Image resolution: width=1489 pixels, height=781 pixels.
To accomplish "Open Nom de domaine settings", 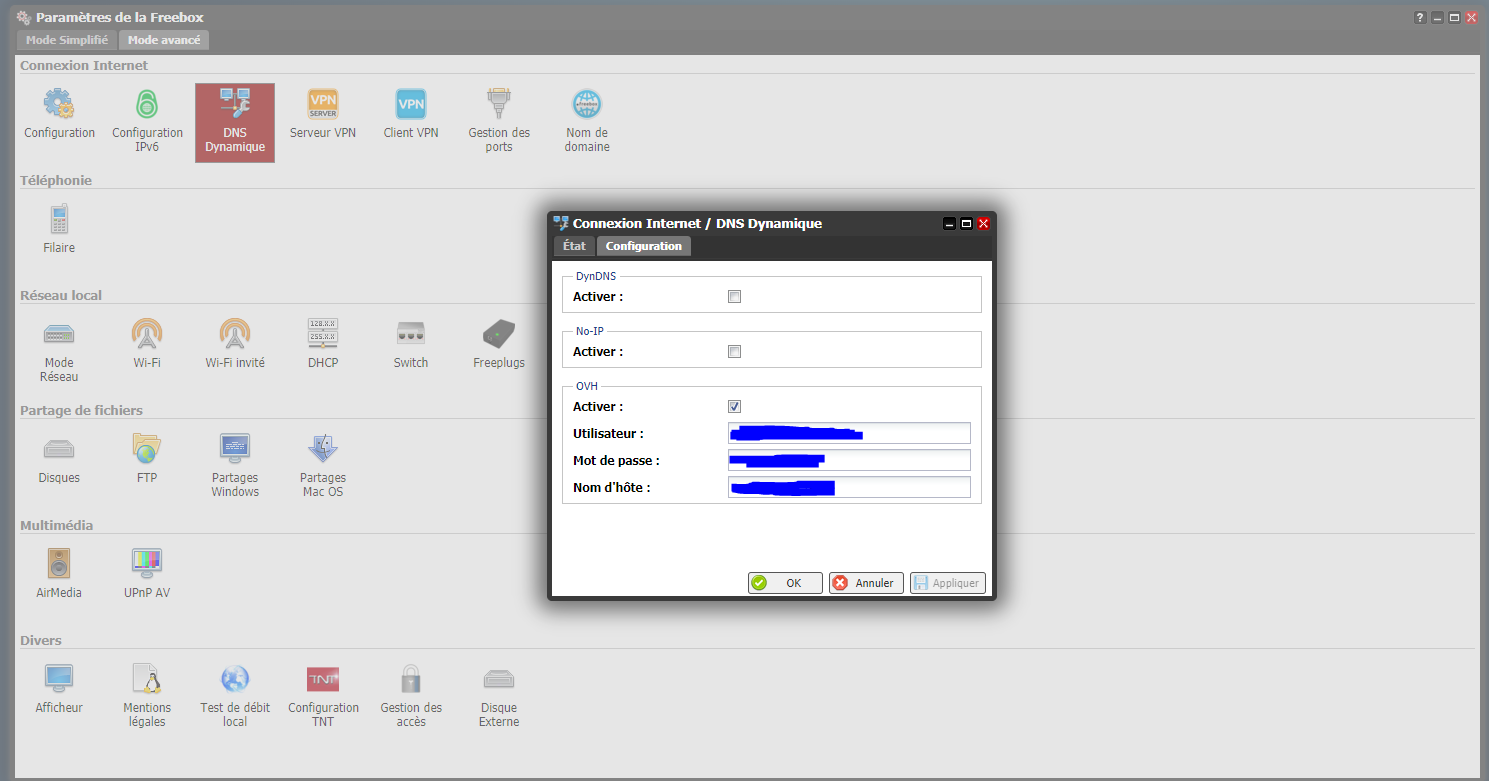I will point(587,121).
